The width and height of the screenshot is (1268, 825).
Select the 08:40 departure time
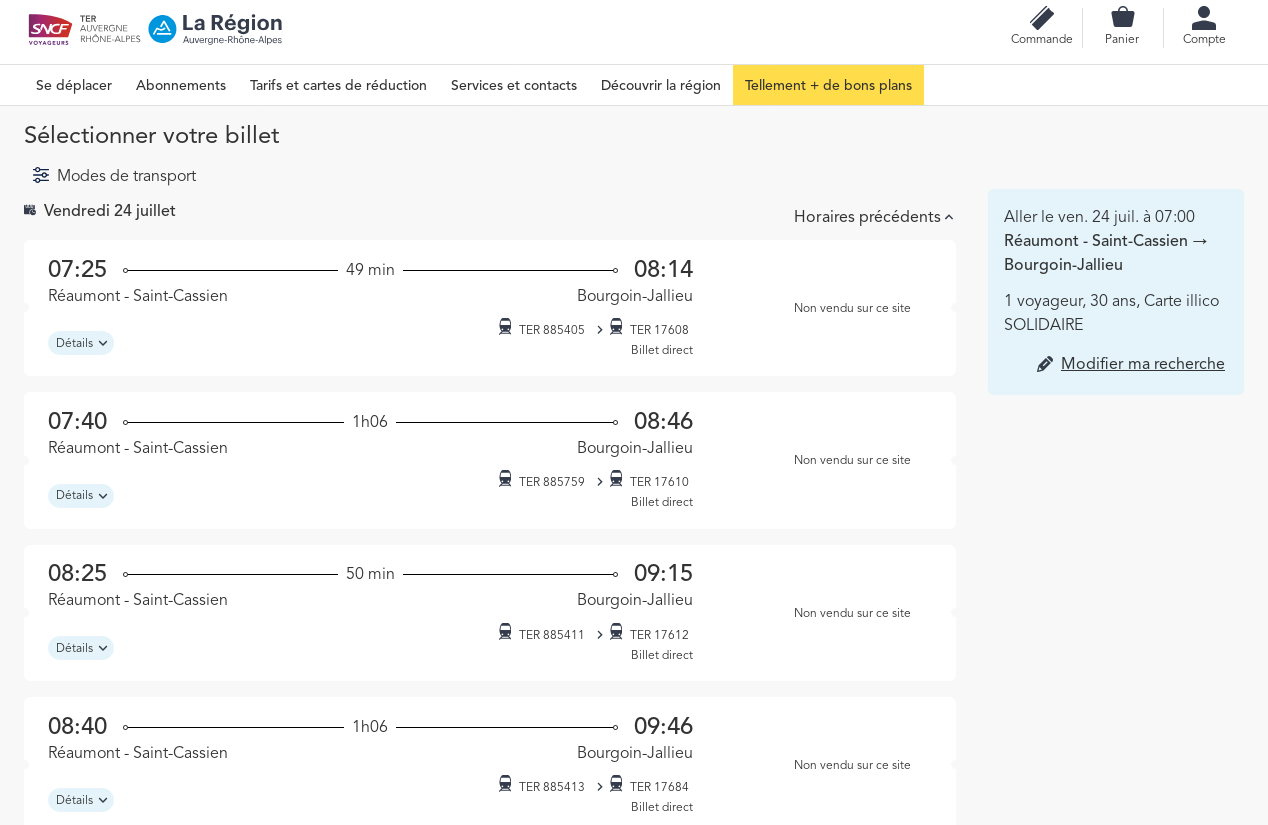77,727
